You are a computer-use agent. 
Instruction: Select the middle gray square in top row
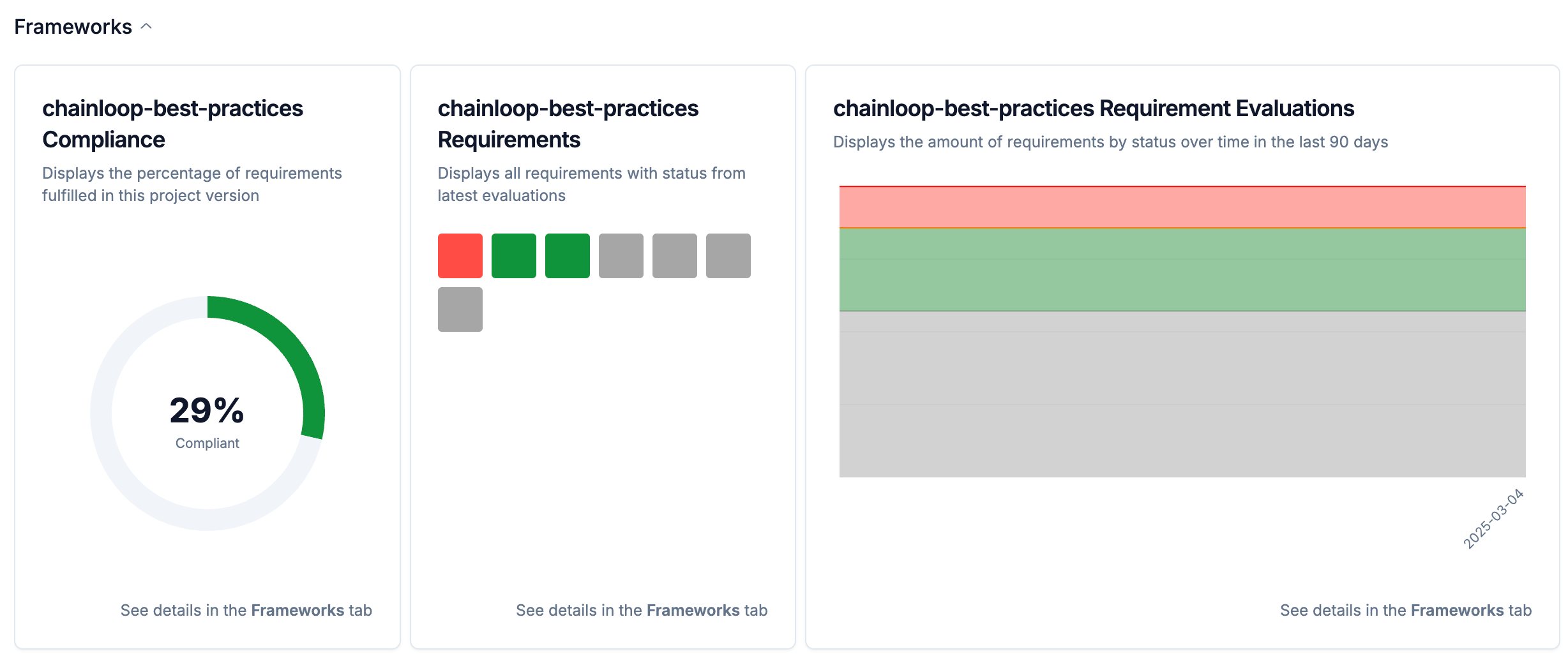[674, 255]
